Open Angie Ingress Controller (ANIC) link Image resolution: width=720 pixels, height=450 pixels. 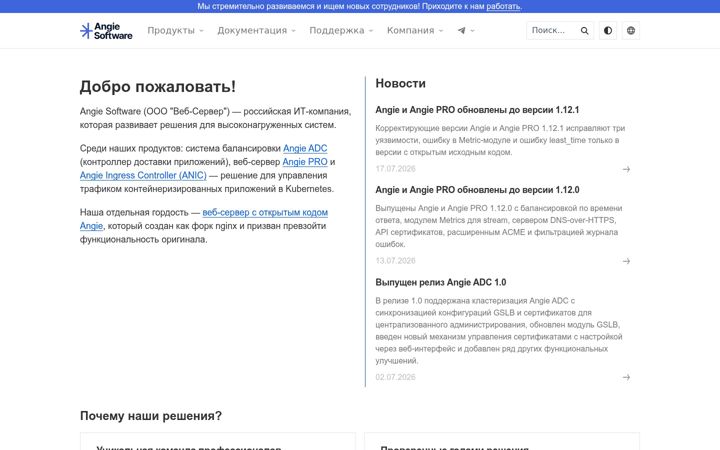(x=143, y=175)
